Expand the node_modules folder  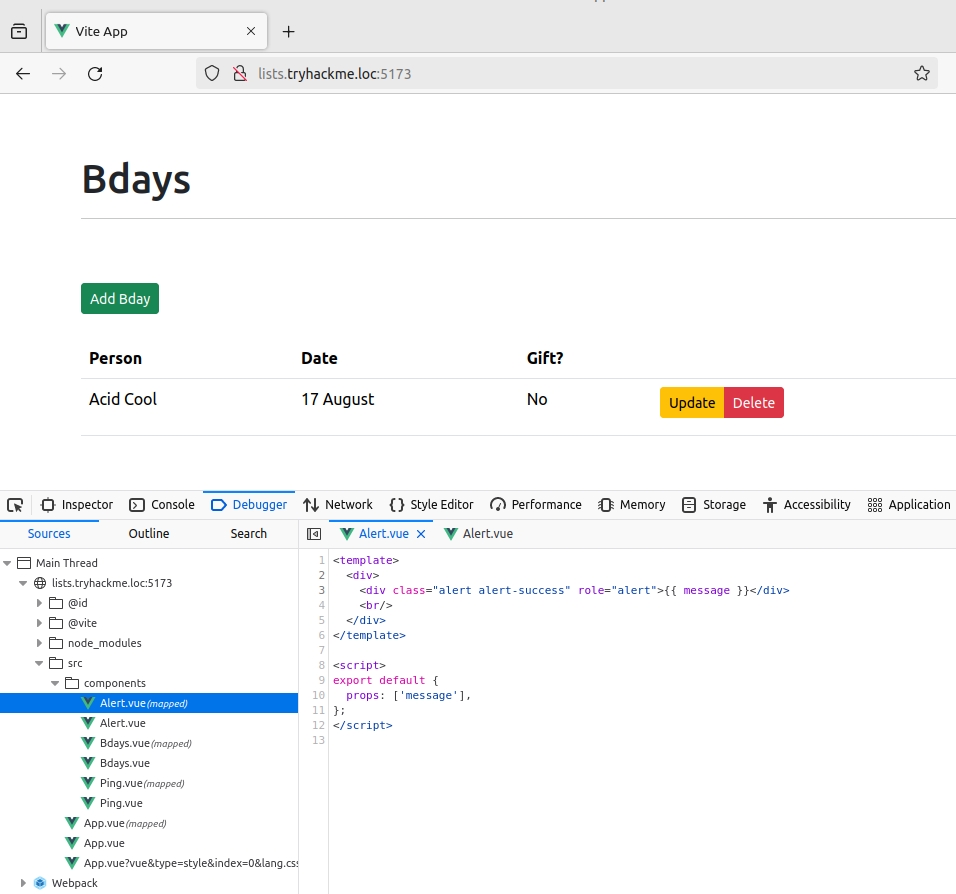coord(40,643)
